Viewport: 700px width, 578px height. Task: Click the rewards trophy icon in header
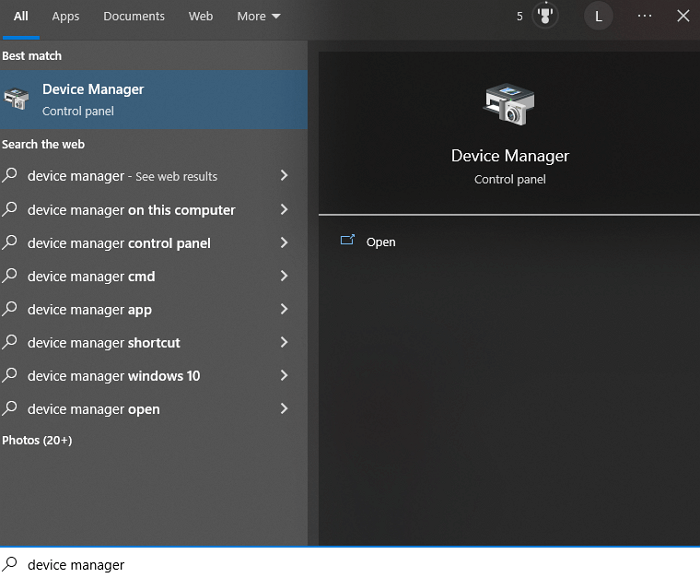[545, 16]
